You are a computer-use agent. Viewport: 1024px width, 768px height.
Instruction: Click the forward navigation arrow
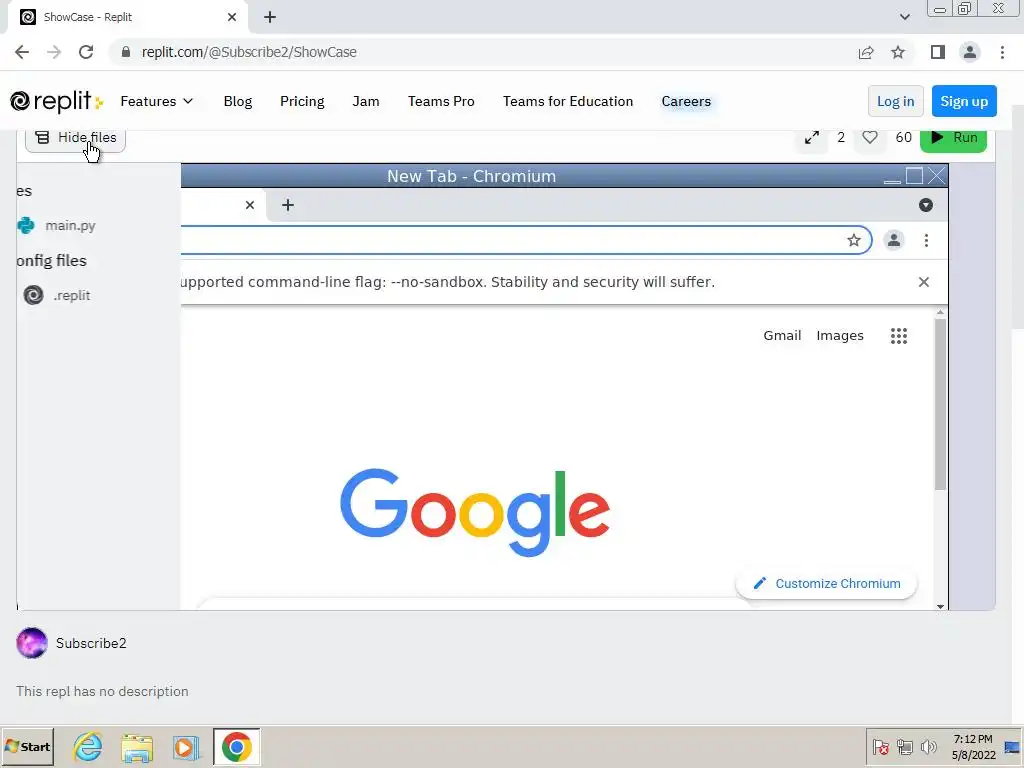(x=54, y=52)
